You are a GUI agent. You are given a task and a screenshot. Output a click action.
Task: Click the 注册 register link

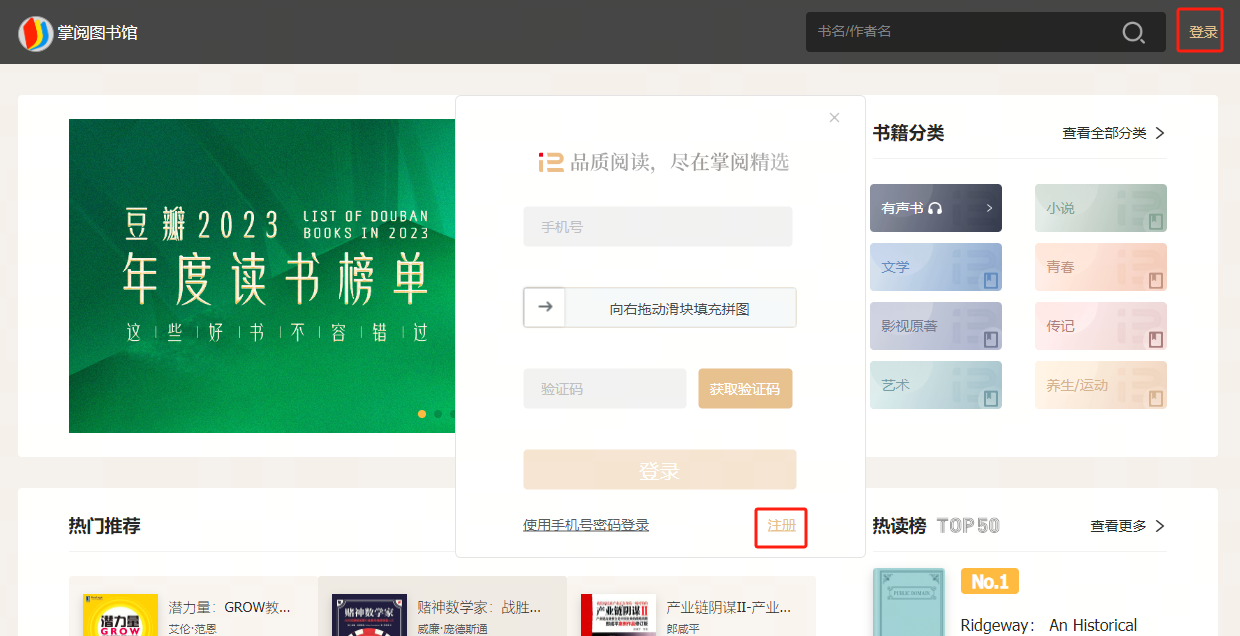coord(781,526)
